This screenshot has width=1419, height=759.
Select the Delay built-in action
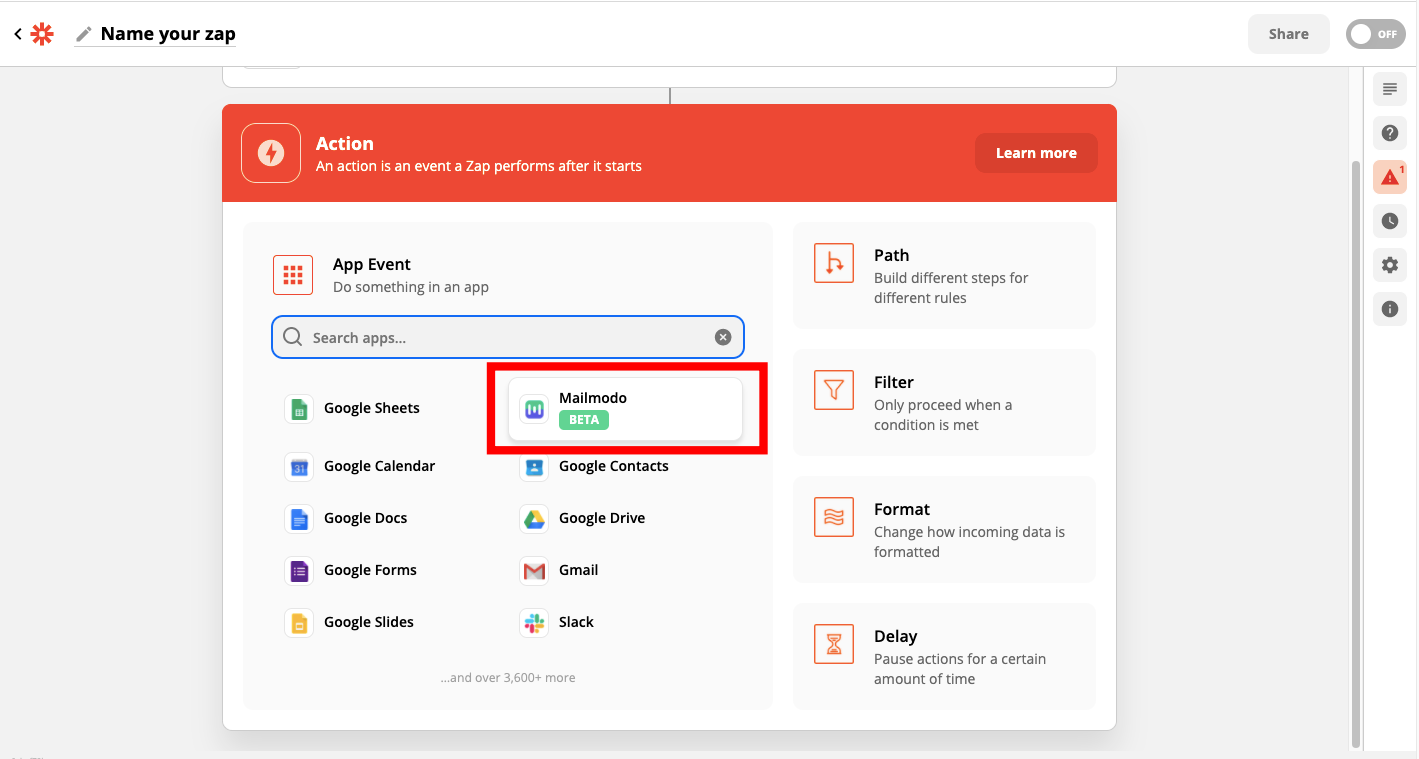(944, 657)
